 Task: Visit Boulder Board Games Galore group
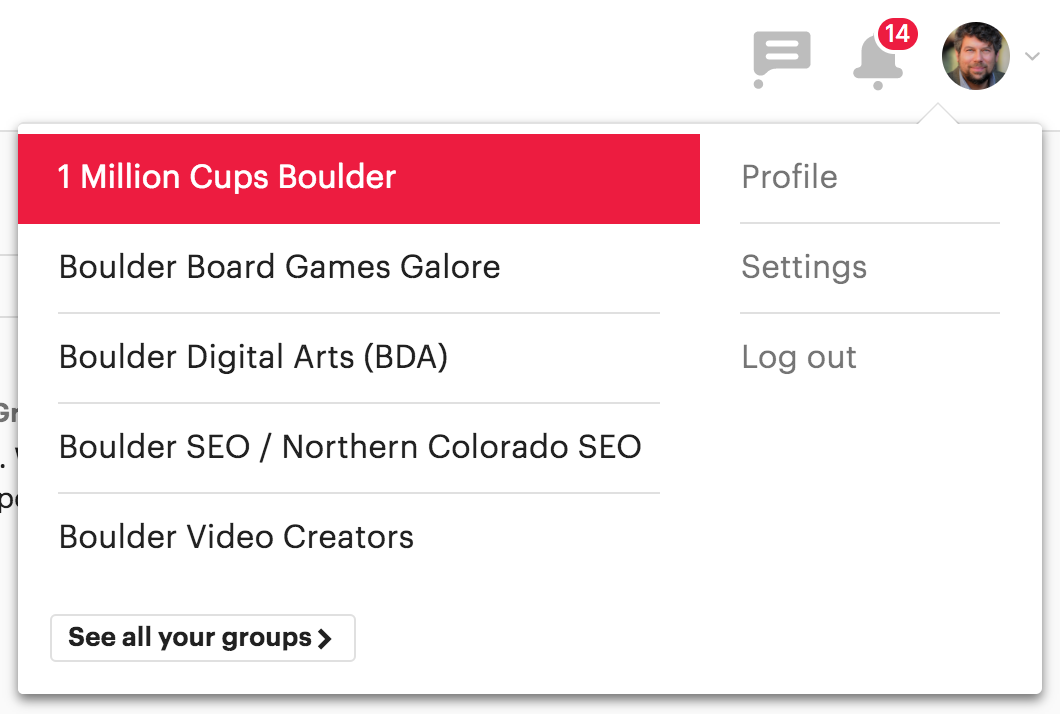pos(280,267)
